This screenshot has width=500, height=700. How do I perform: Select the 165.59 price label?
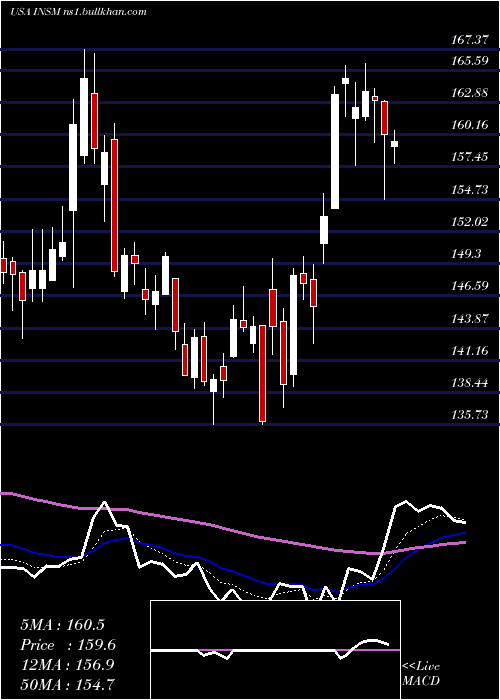(x=469, y=61)
